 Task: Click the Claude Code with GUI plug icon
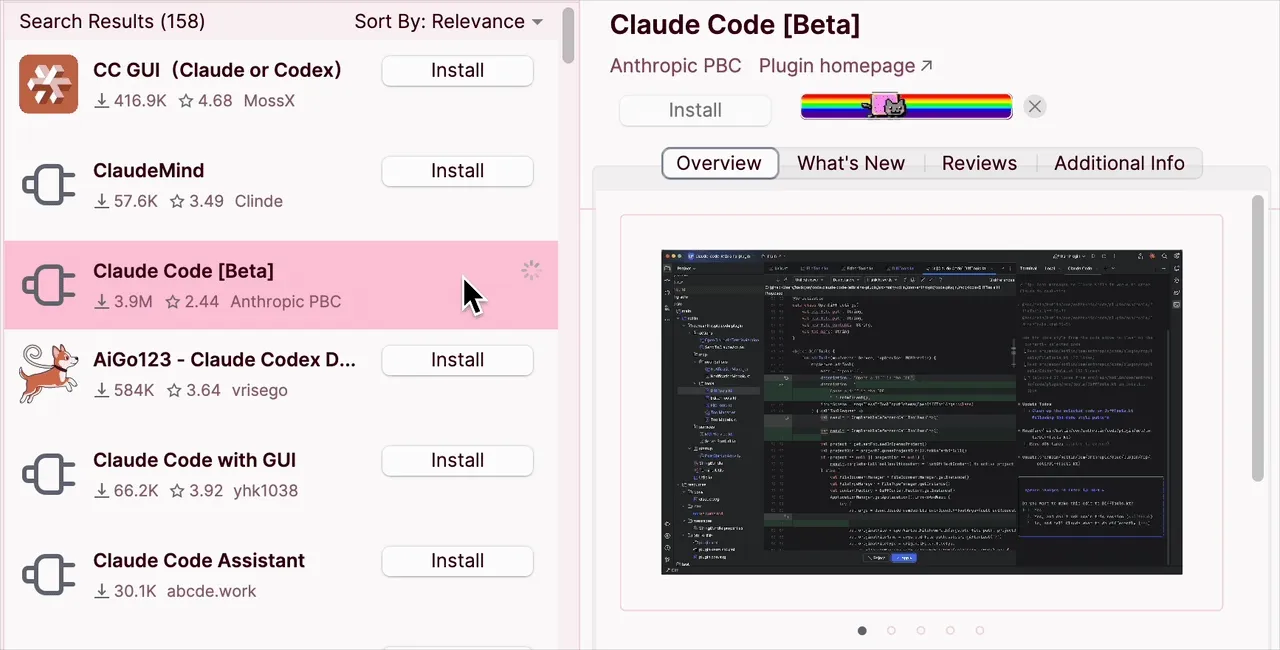[49, 475]
